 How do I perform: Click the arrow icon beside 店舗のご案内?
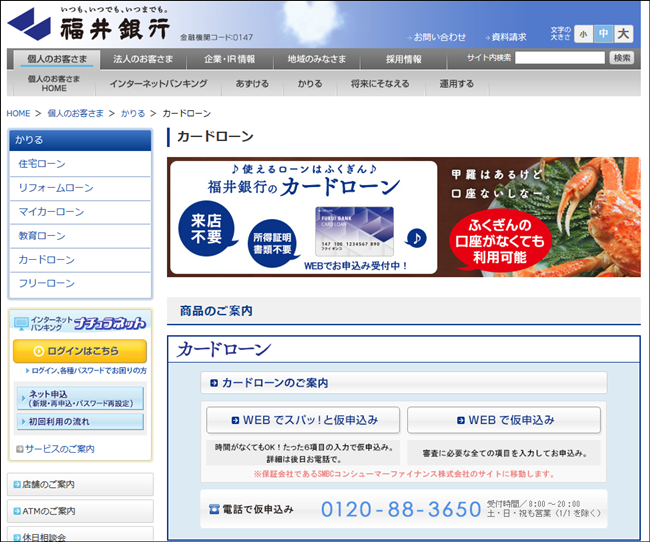[x=17, y=484]
